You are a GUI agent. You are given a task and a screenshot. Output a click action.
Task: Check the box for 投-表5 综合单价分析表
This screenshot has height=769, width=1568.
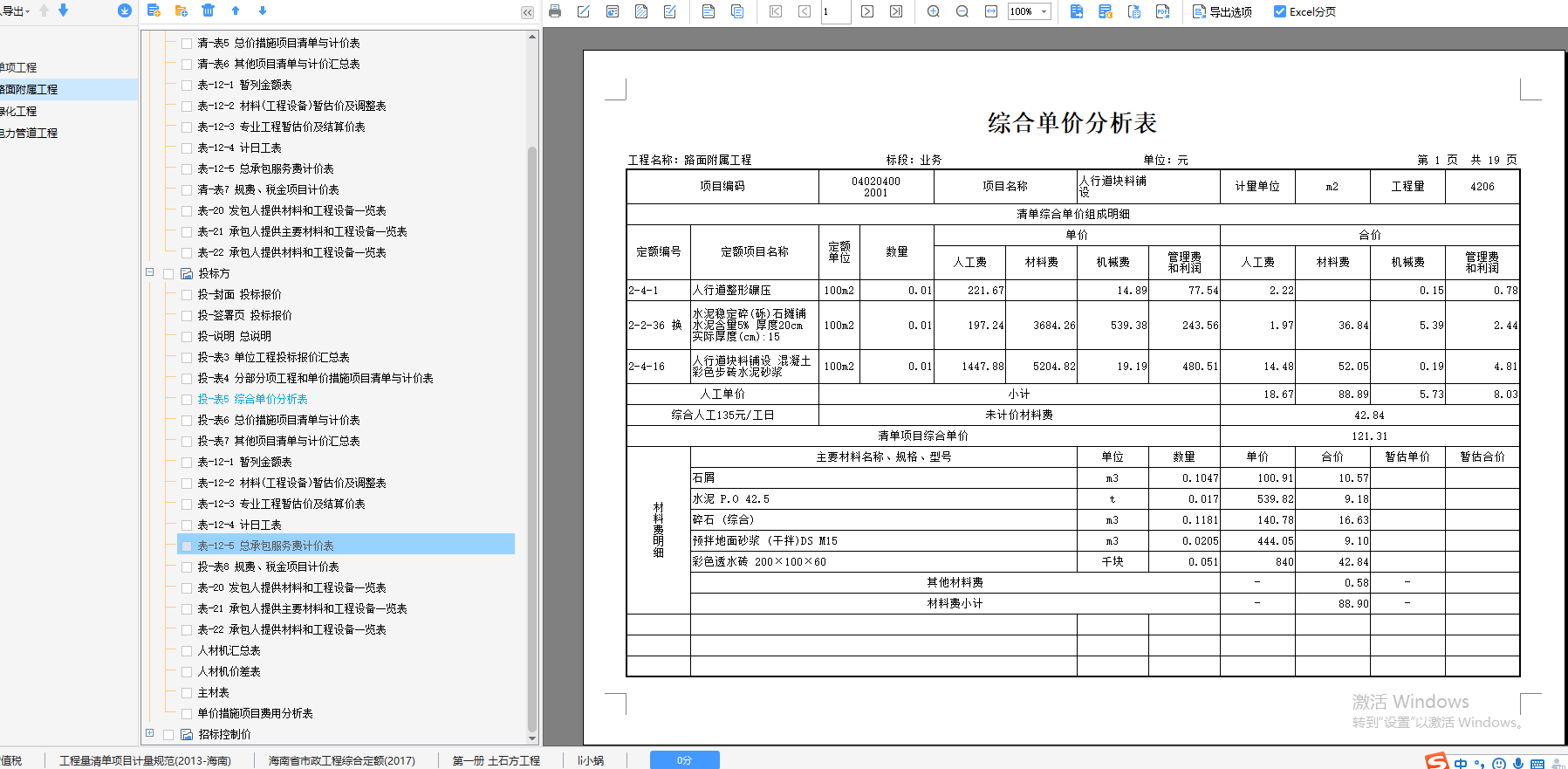187,399
